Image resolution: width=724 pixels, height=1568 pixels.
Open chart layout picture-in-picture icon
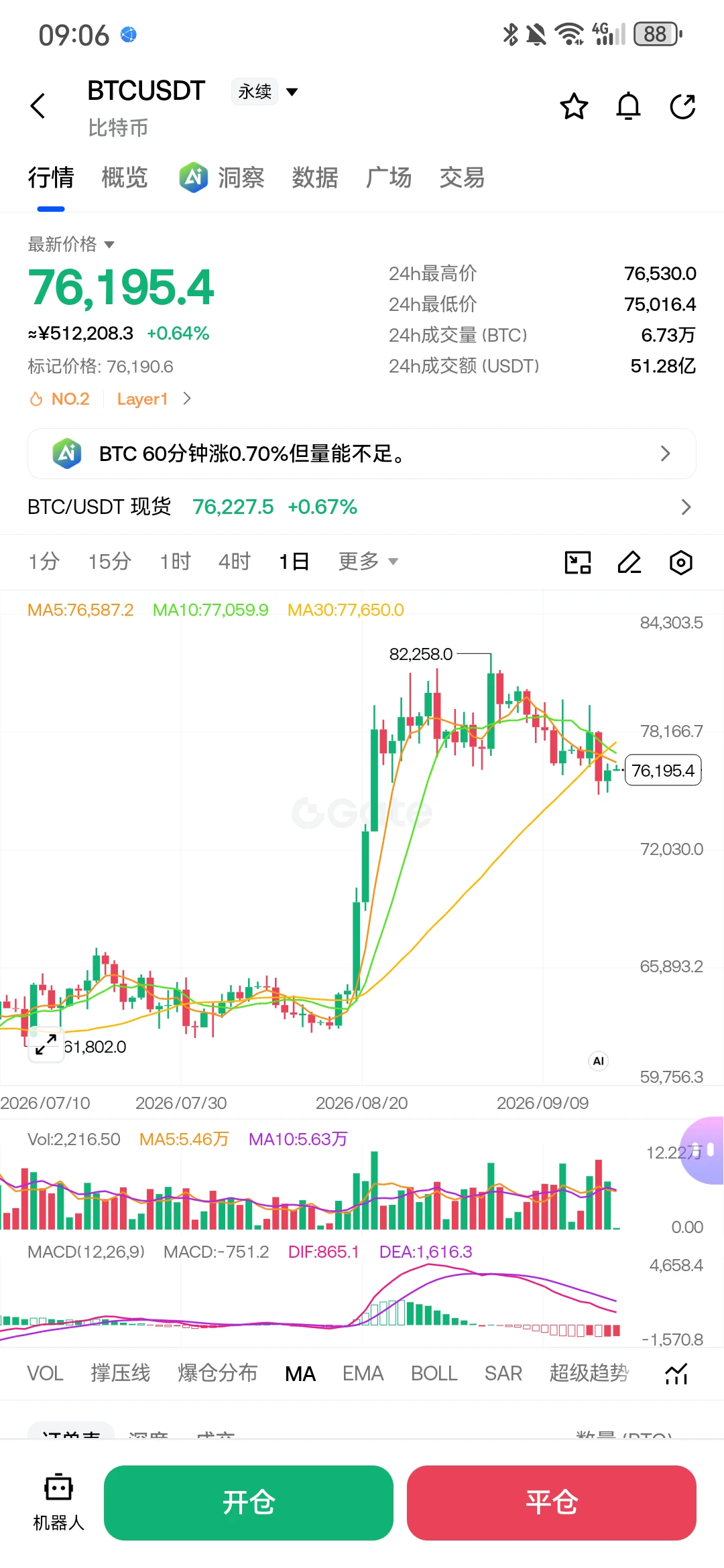click(x=578, y=562)
